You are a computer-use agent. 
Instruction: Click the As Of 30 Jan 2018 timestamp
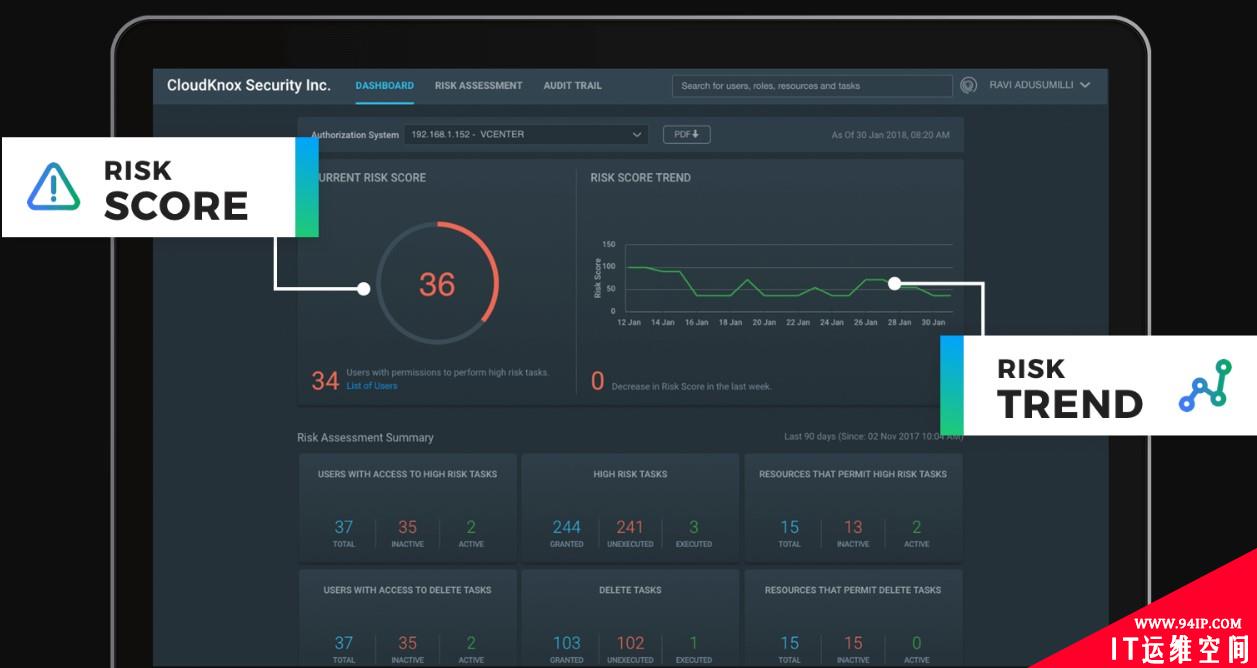point(891,135)
